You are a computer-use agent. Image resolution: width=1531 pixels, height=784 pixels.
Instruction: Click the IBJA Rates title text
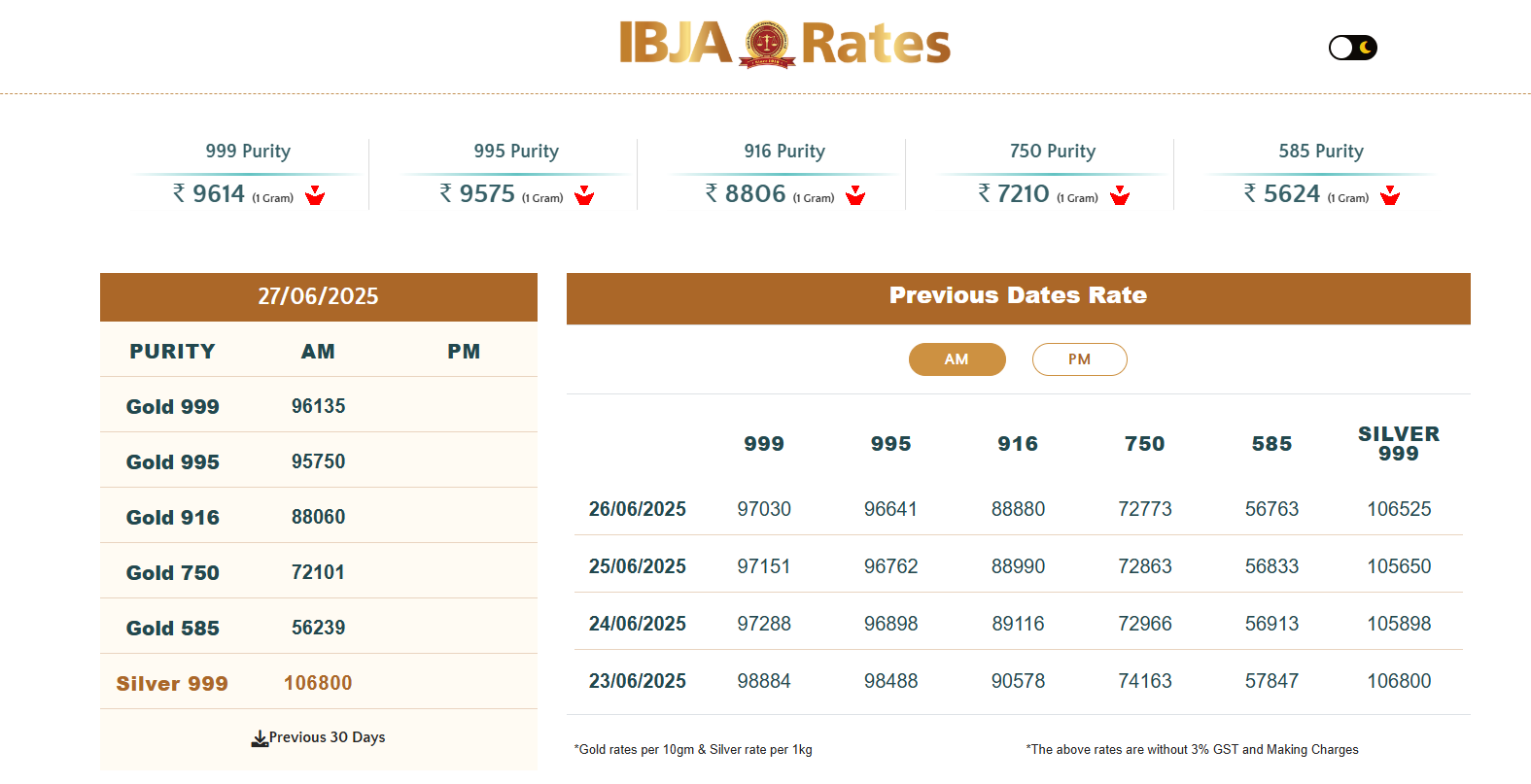click(x=785, y=44)
